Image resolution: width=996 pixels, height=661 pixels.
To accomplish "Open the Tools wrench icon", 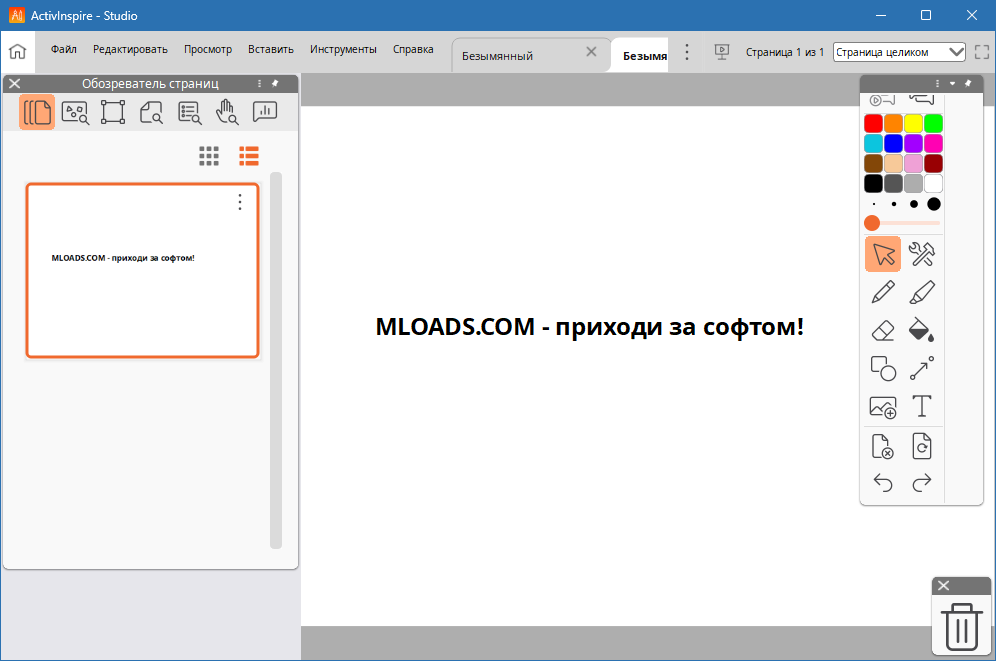I will [922, 254].
